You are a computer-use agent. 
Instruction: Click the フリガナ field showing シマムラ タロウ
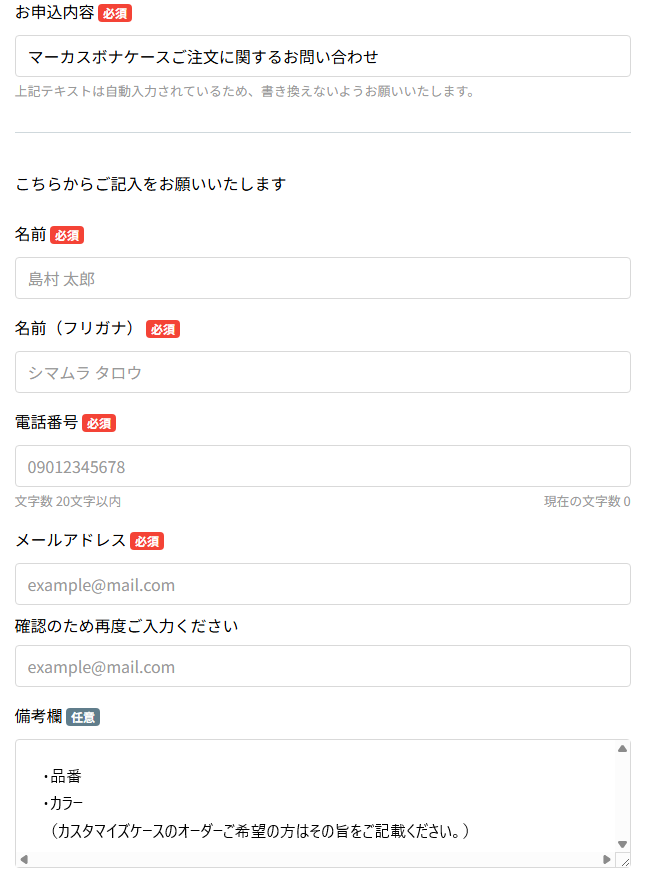pos(322,372)
